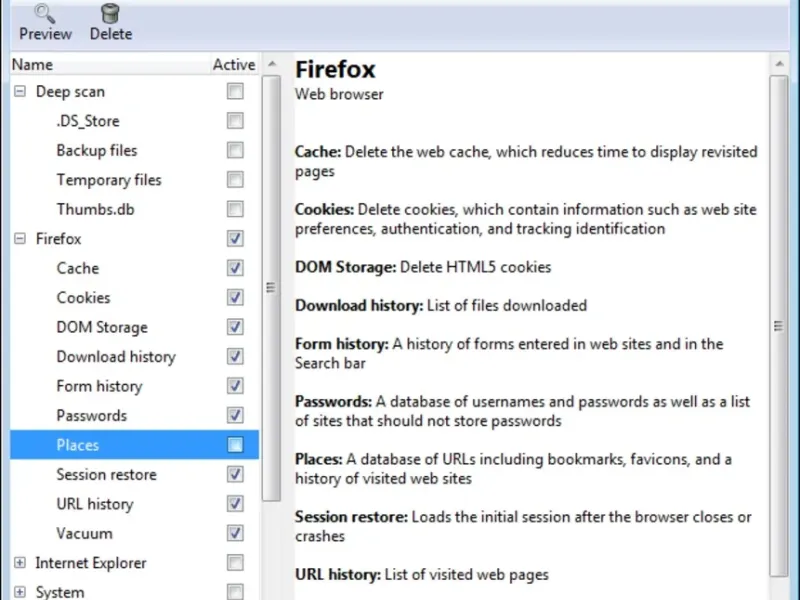Click the bold 'Places:' description label
The height and width of the screenshot is (600, 800).
[x=319, y=459]
